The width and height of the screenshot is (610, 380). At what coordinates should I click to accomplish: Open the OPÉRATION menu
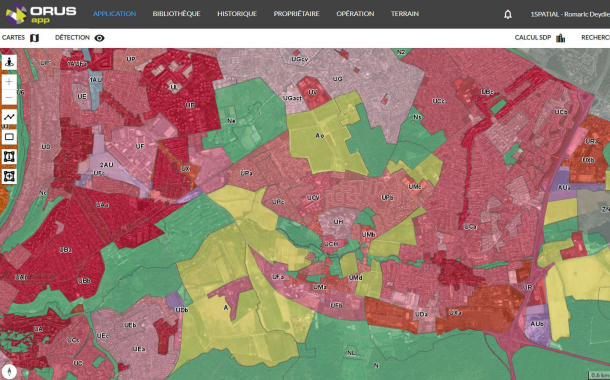pyautogui.click(x=355, y=14)
